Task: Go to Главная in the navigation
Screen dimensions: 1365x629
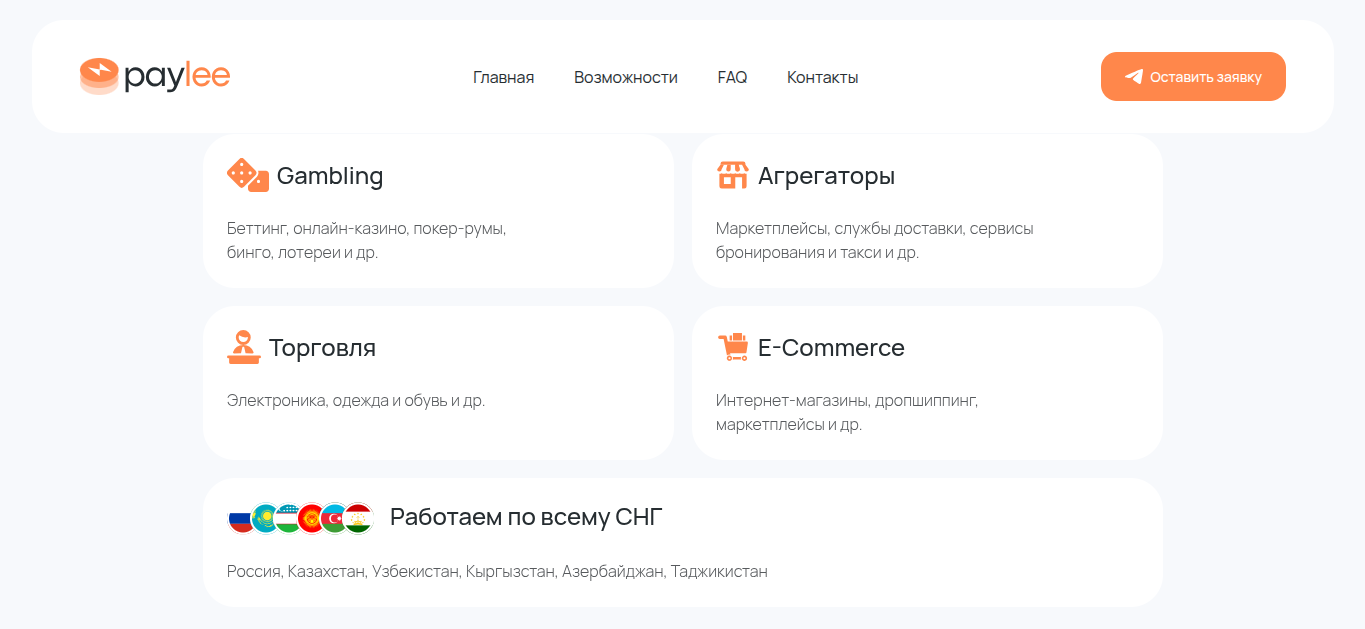Action: [503, 77]
